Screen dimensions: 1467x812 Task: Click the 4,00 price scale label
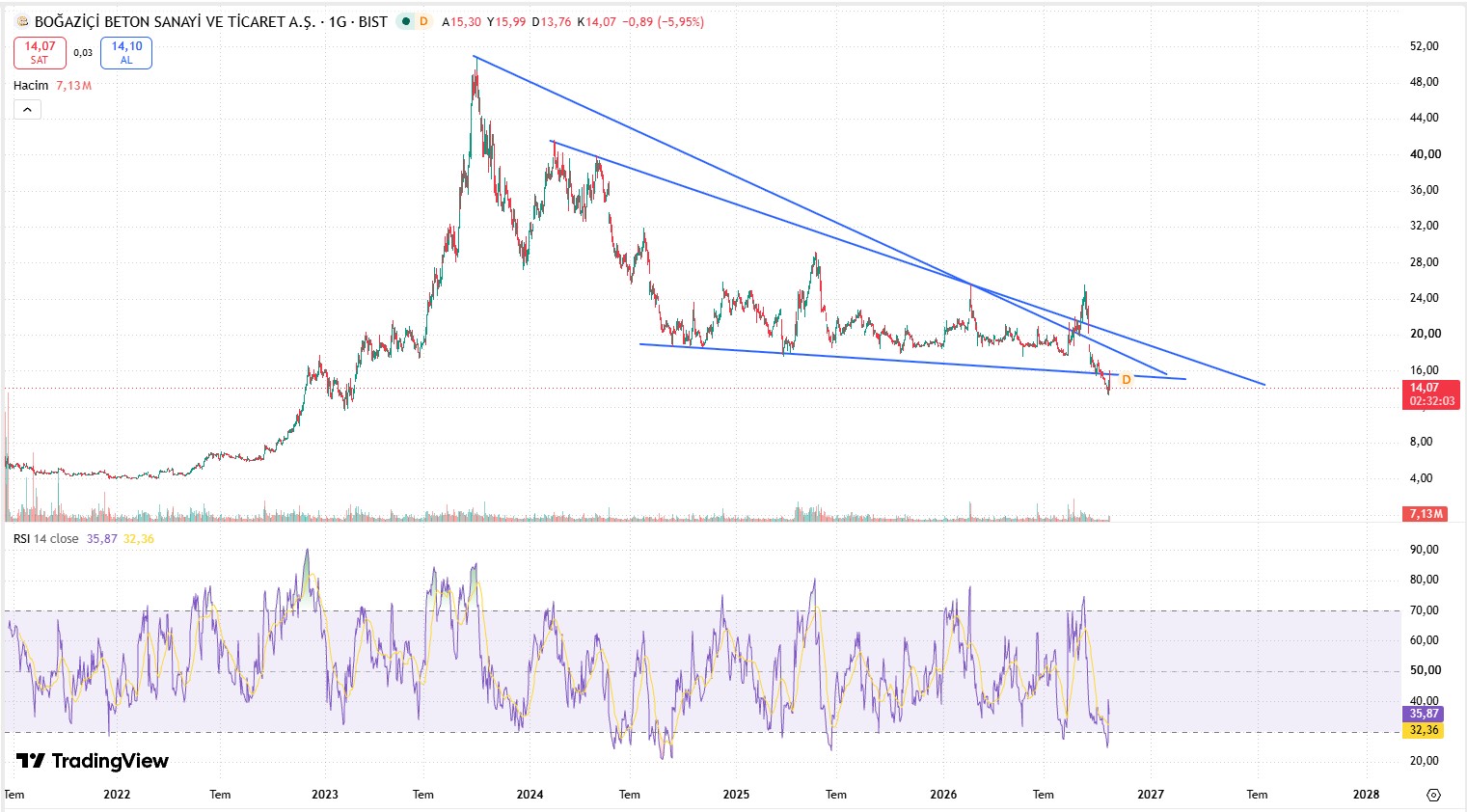(x=1421, y=478)
